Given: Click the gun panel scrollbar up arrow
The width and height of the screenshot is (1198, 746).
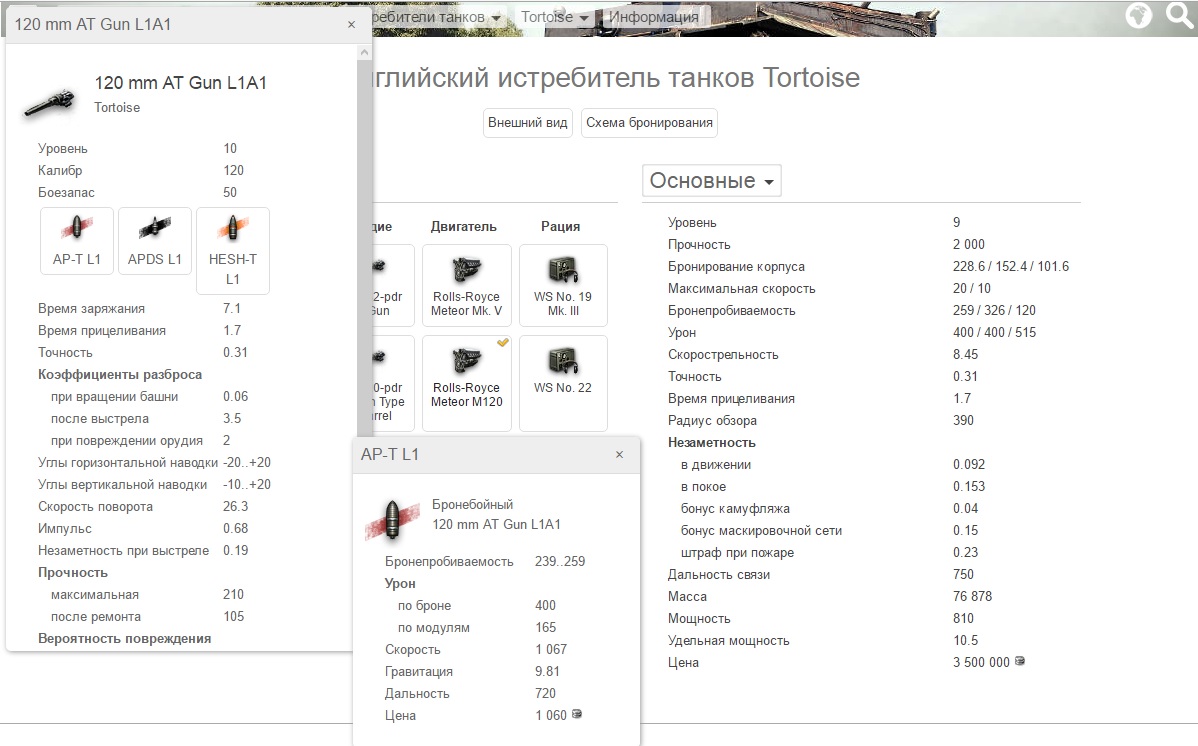Looking at the screenshot, I should (x=364, y=52).
